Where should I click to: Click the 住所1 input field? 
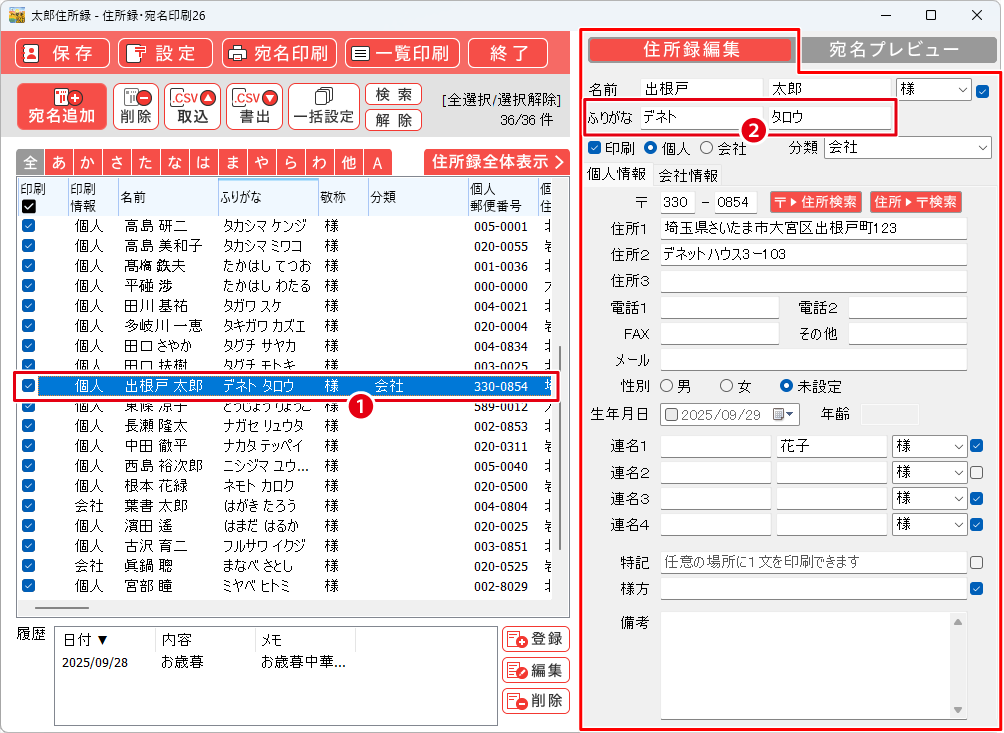pyautogui.click(x=813, y=228)
